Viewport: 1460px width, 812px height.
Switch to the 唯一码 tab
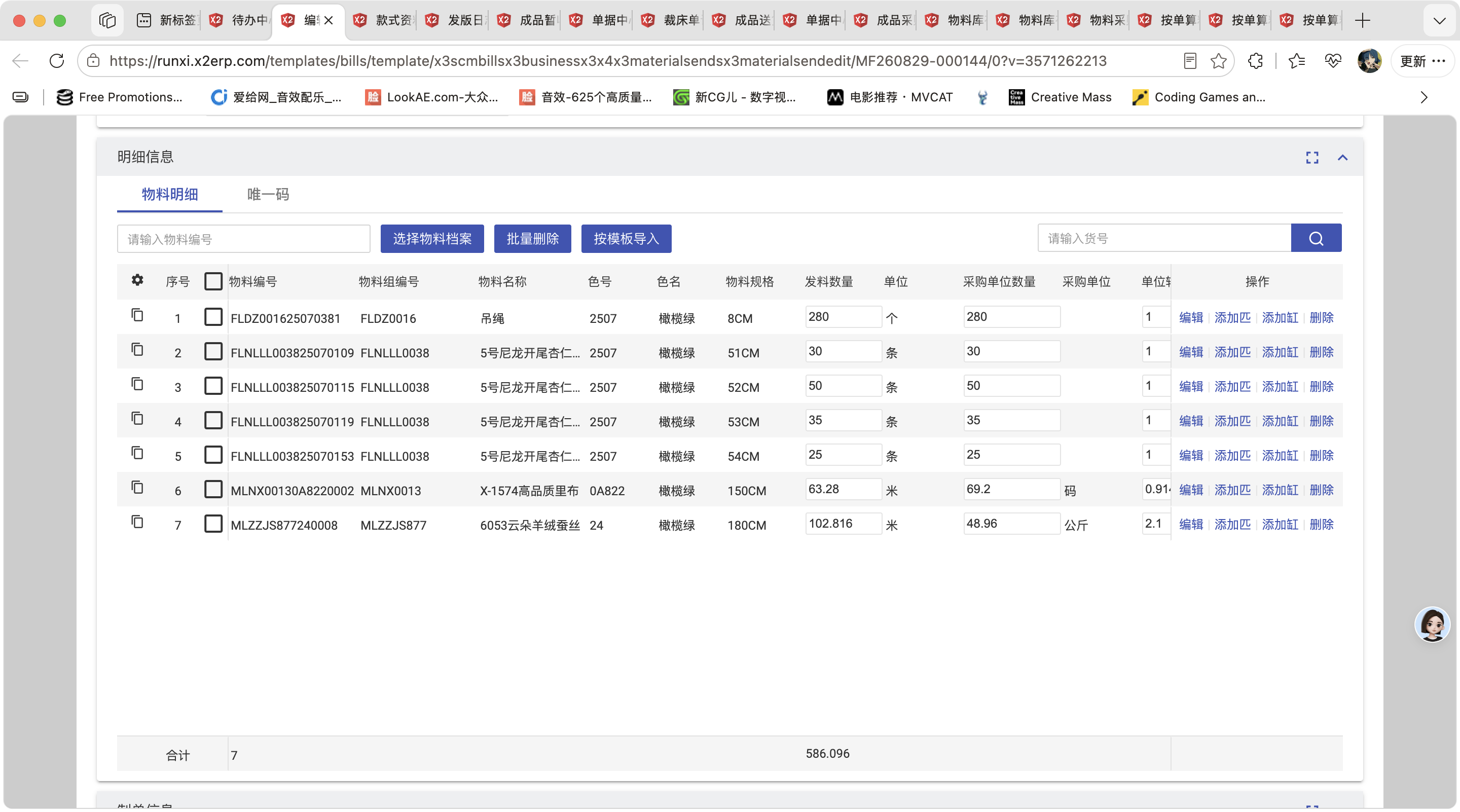268,194
